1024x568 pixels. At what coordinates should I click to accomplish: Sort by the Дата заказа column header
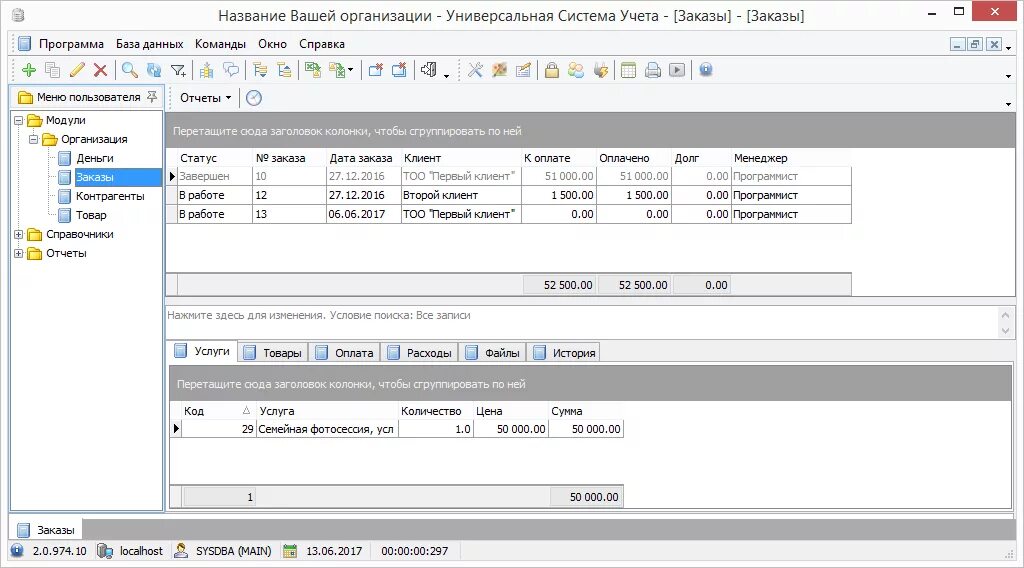tap(364, 158)
